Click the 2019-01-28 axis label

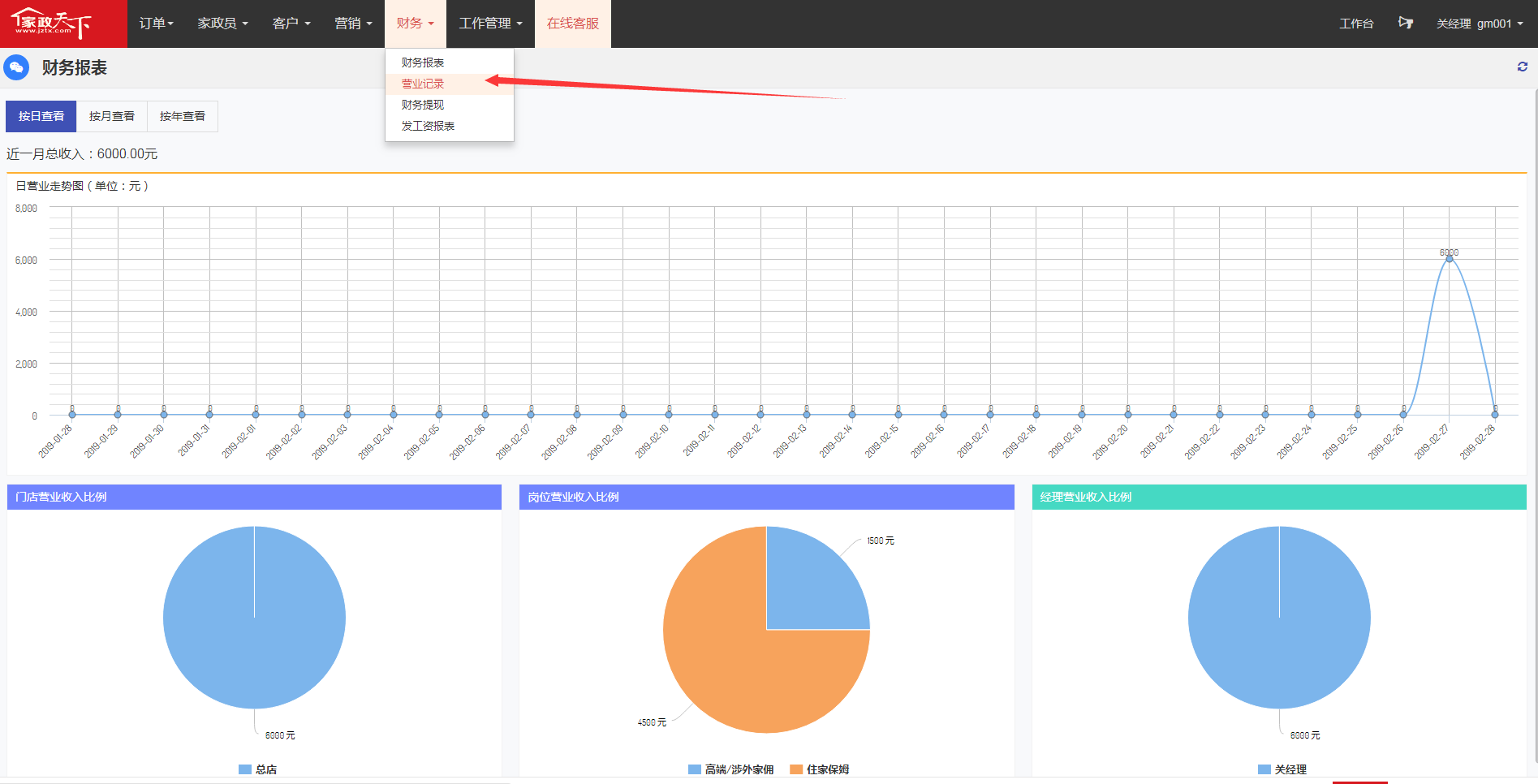(x=56, y=441)
